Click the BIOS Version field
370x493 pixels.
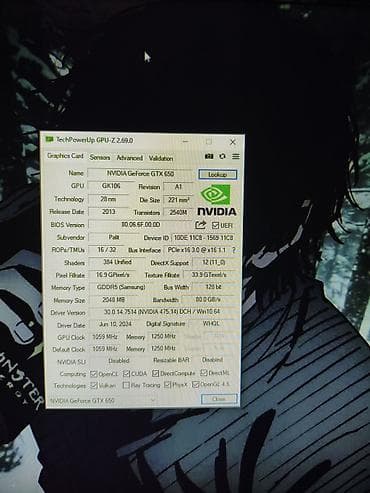point(140,225)
